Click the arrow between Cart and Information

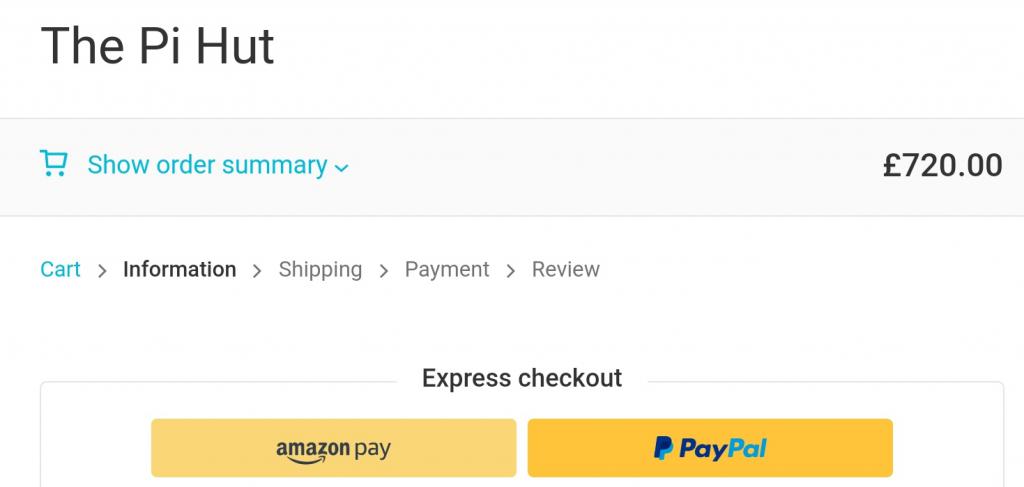pos(102,270)
